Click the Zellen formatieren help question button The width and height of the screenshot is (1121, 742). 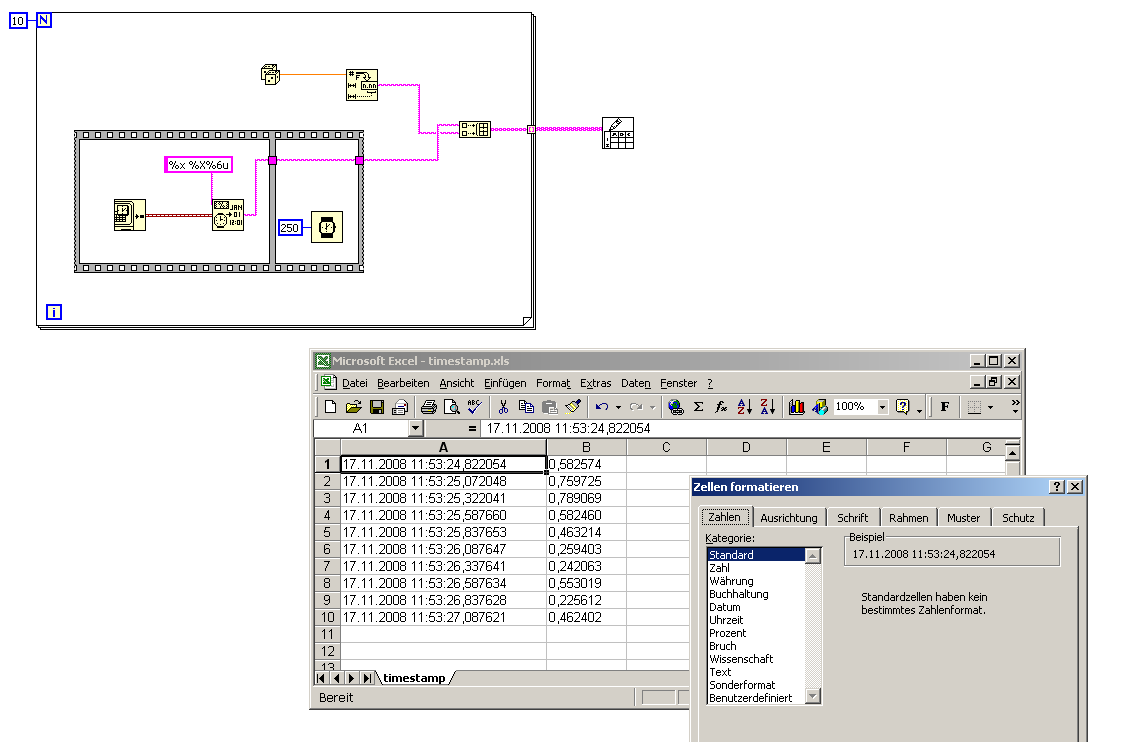(1057, 487)
